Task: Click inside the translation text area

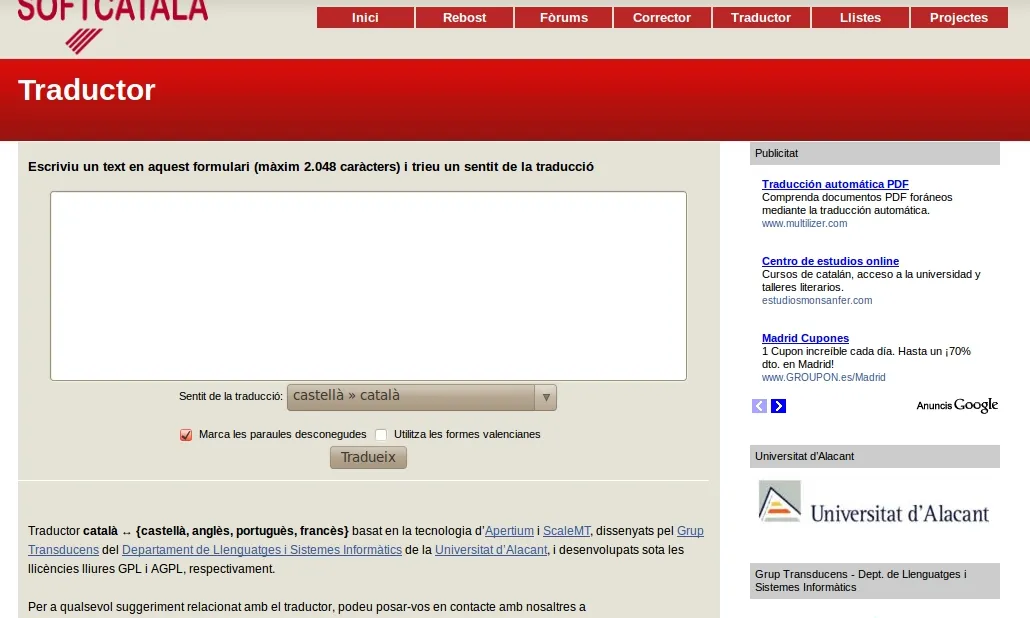Action: tap(368, 285)
